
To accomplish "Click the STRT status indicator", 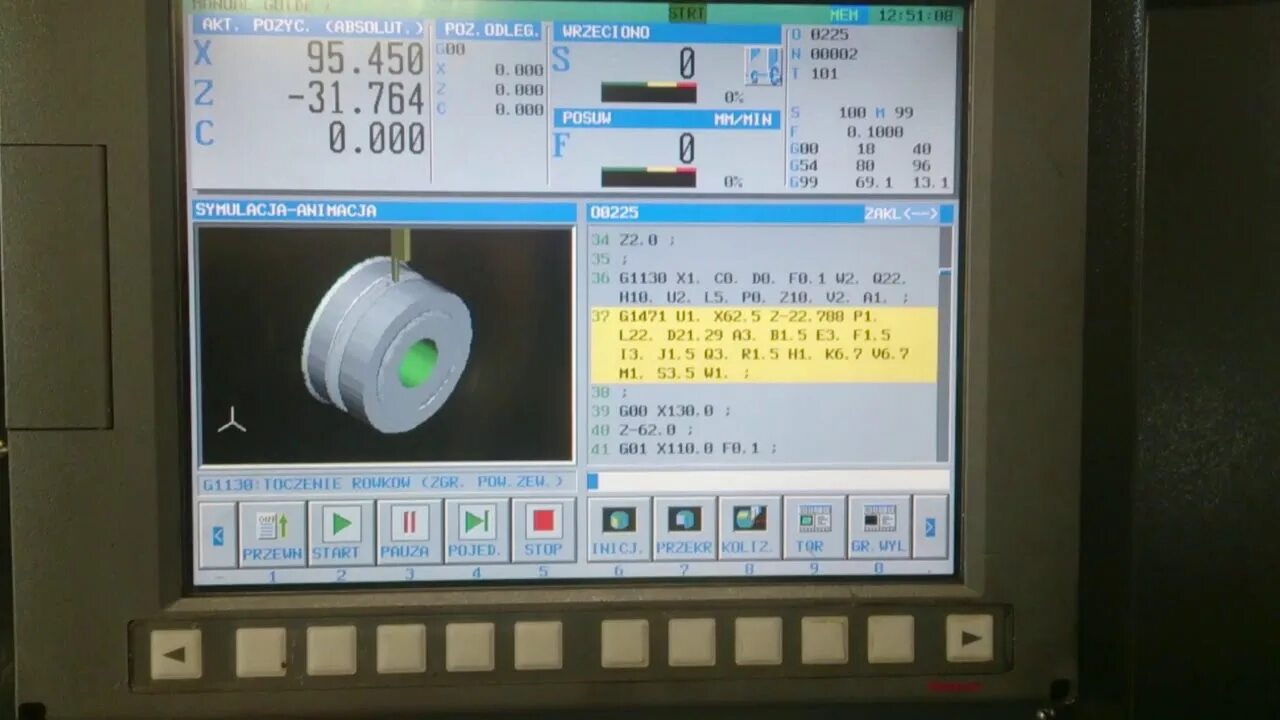I will [x=687, y=14].
